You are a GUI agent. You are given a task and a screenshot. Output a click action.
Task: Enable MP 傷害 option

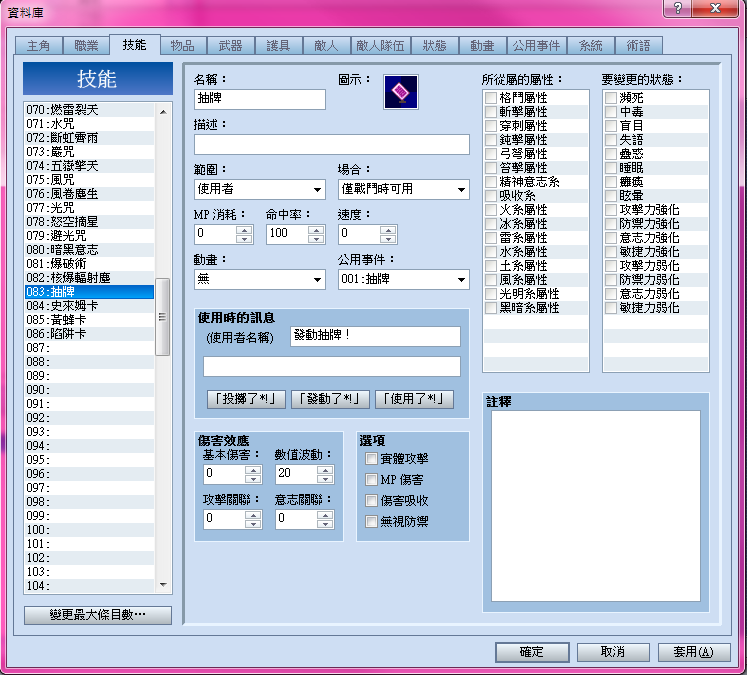click(x=371, y=480)
